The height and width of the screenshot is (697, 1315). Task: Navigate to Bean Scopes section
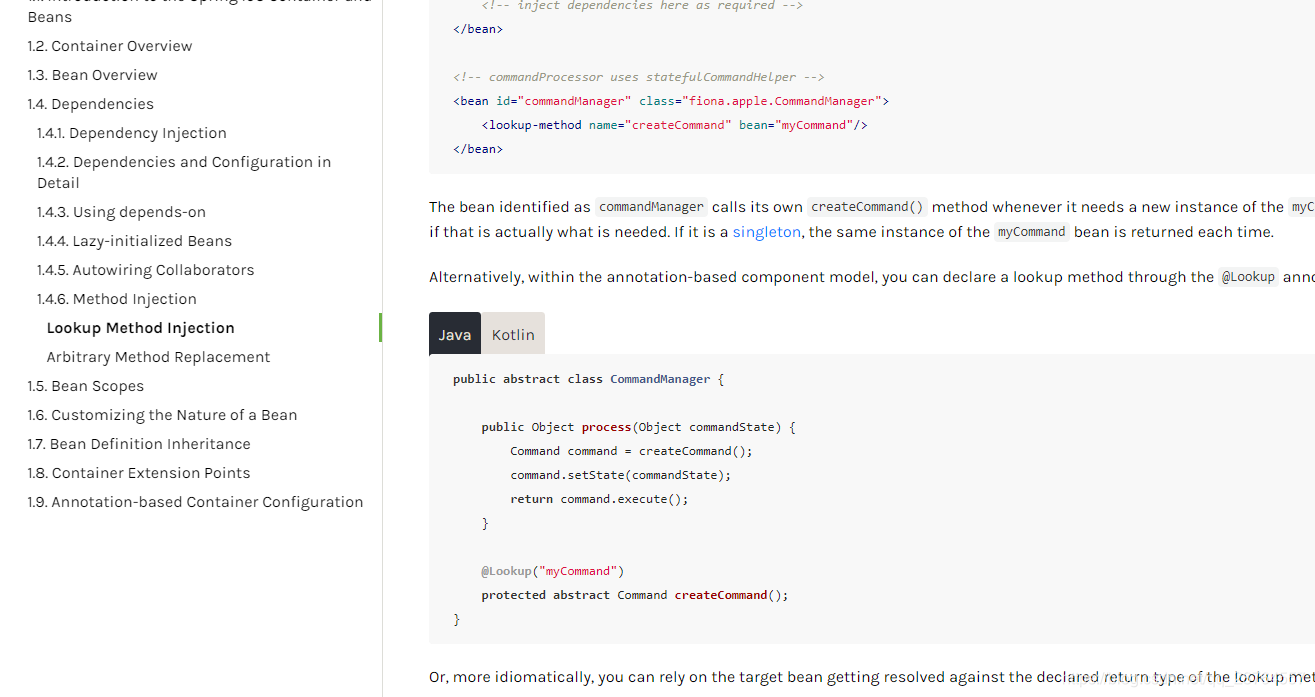click(x=85, y=385)
